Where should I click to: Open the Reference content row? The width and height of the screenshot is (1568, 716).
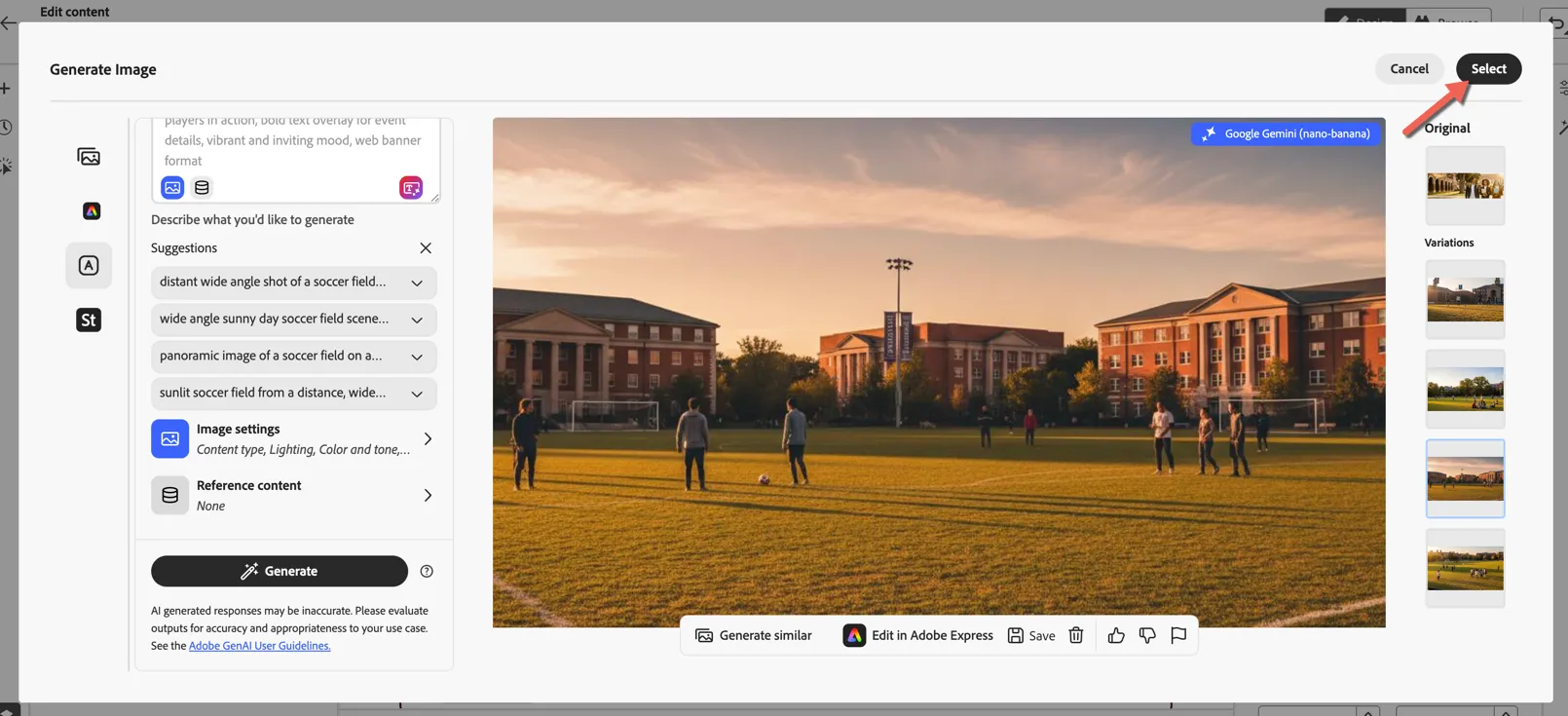pos(293,495)
